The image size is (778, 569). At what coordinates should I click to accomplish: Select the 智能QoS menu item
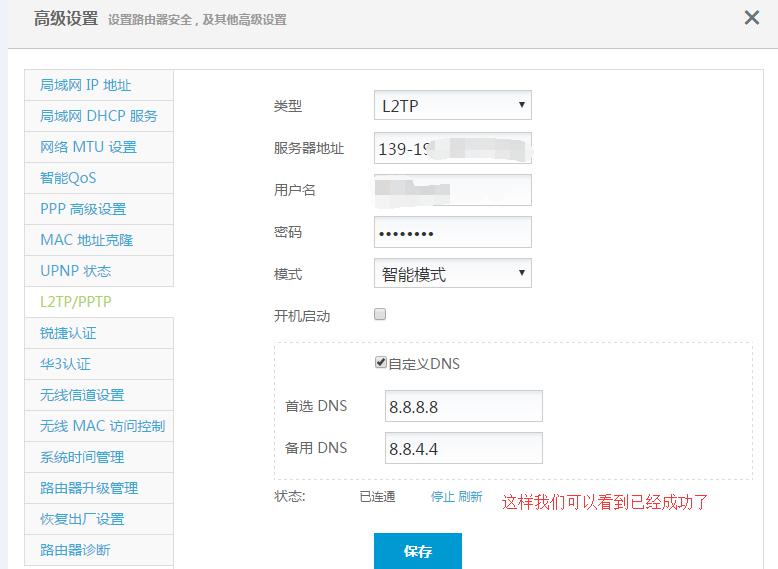pyautogui.click(x=99, y=178)
